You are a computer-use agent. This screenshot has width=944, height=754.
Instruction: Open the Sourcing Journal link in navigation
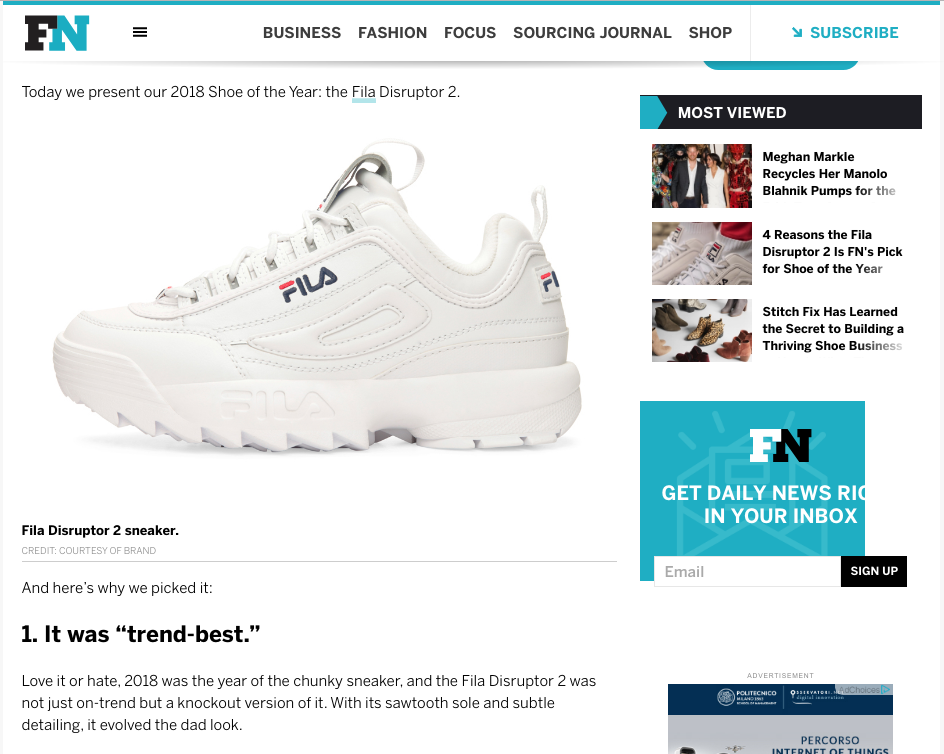pyautogui.click(x=592, y=33)
